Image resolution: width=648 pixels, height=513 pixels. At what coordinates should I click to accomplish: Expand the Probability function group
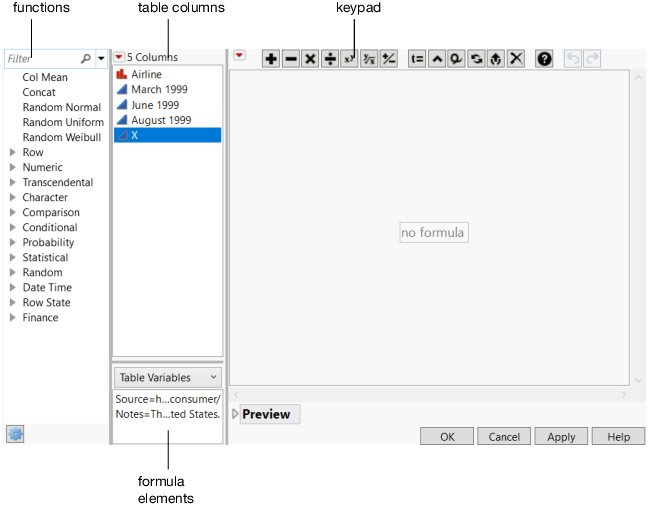pos(13,242)
